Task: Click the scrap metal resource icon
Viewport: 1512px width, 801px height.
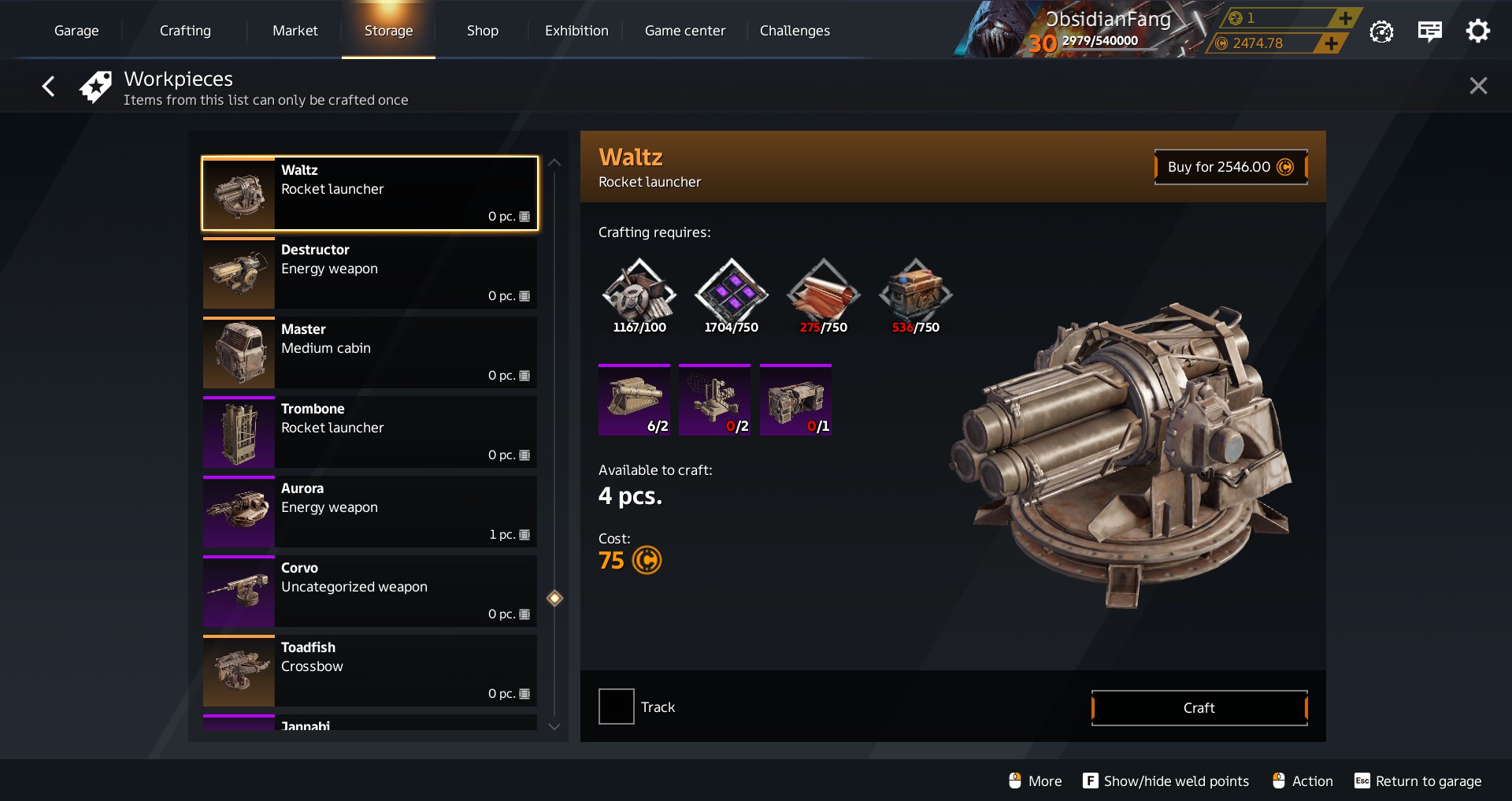Action: click(639, 290)
